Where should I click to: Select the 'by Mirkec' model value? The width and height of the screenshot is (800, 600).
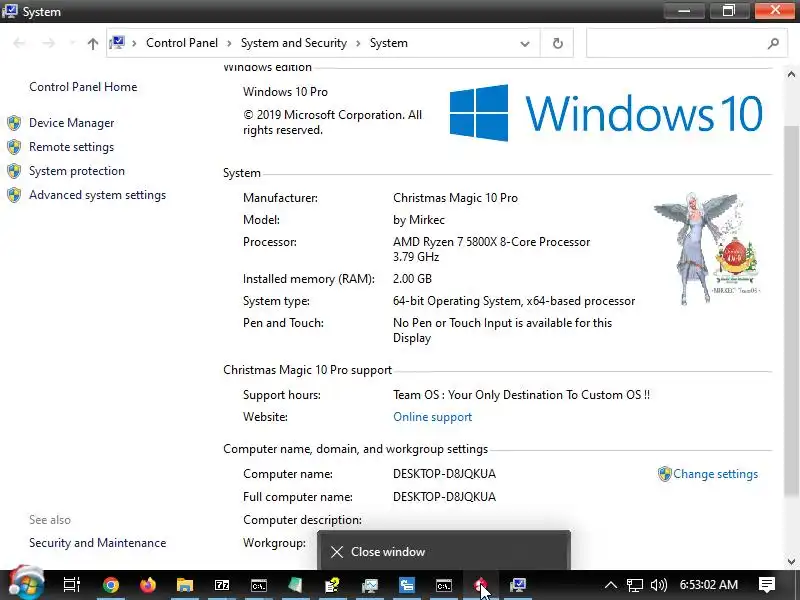coord(419,220)
